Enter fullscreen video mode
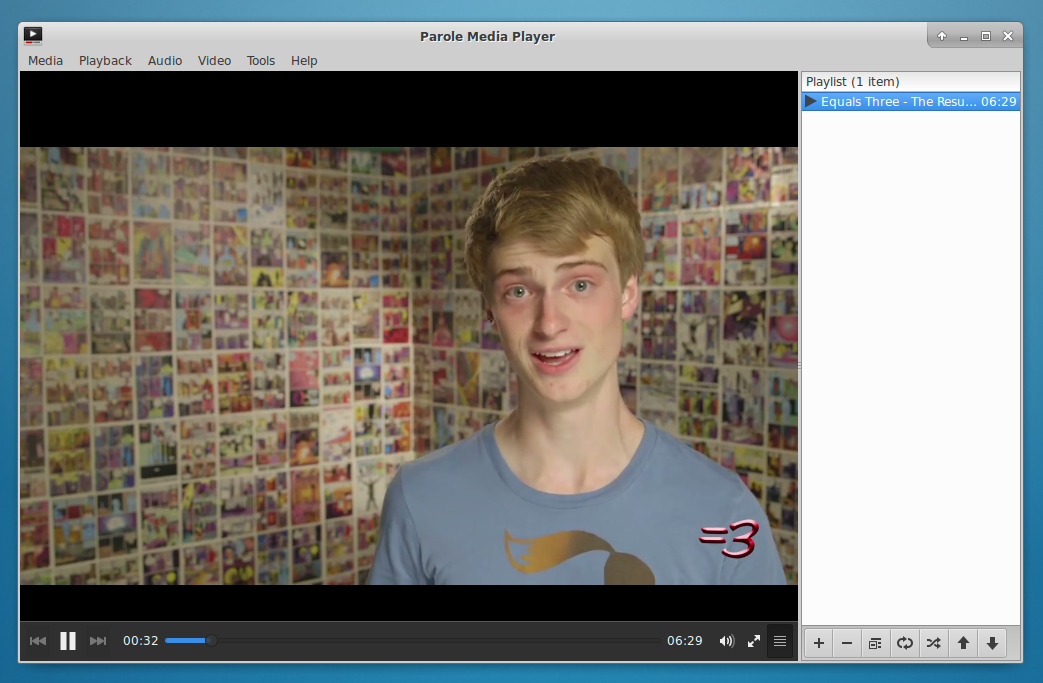 point(753,641)
